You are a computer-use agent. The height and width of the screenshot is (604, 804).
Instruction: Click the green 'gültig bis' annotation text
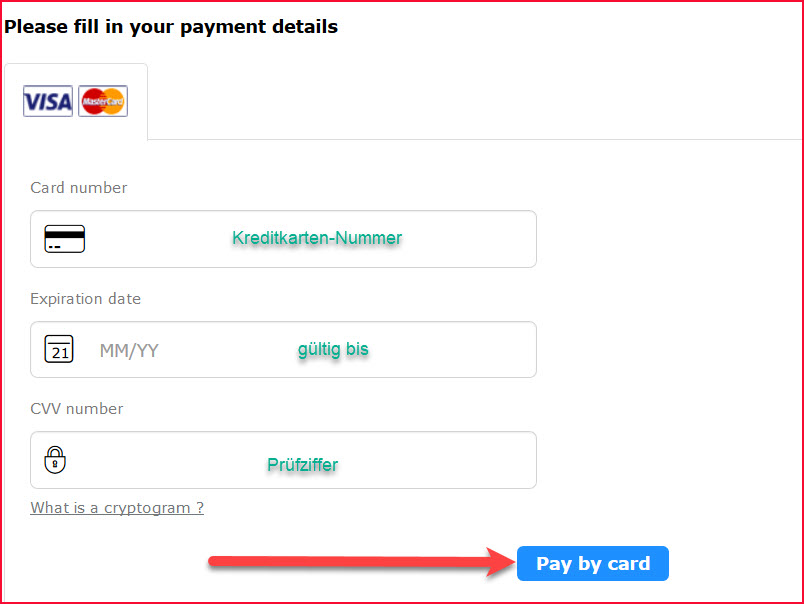pos(333,349)
